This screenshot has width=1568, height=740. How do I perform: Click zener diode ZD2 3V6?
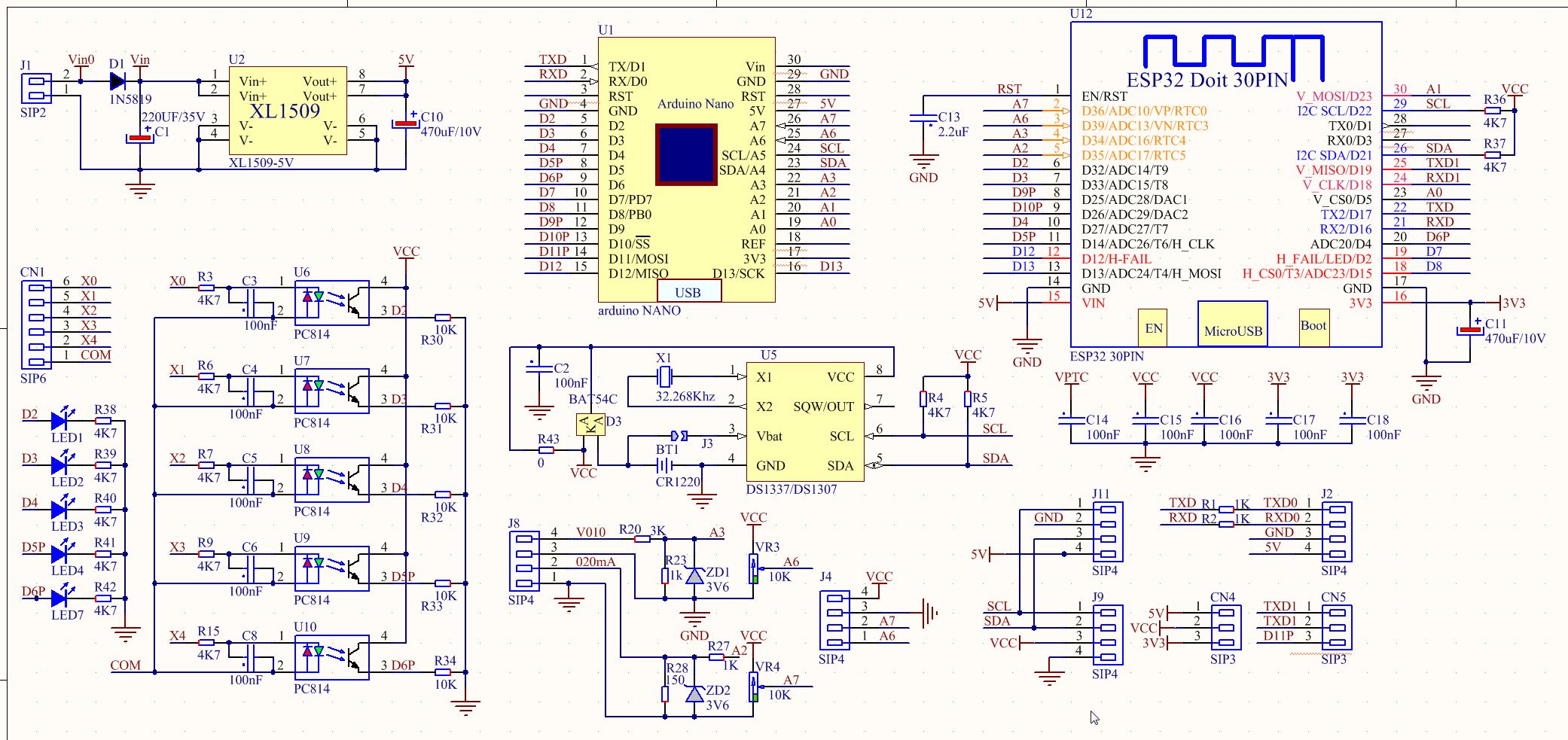[694, 693]
